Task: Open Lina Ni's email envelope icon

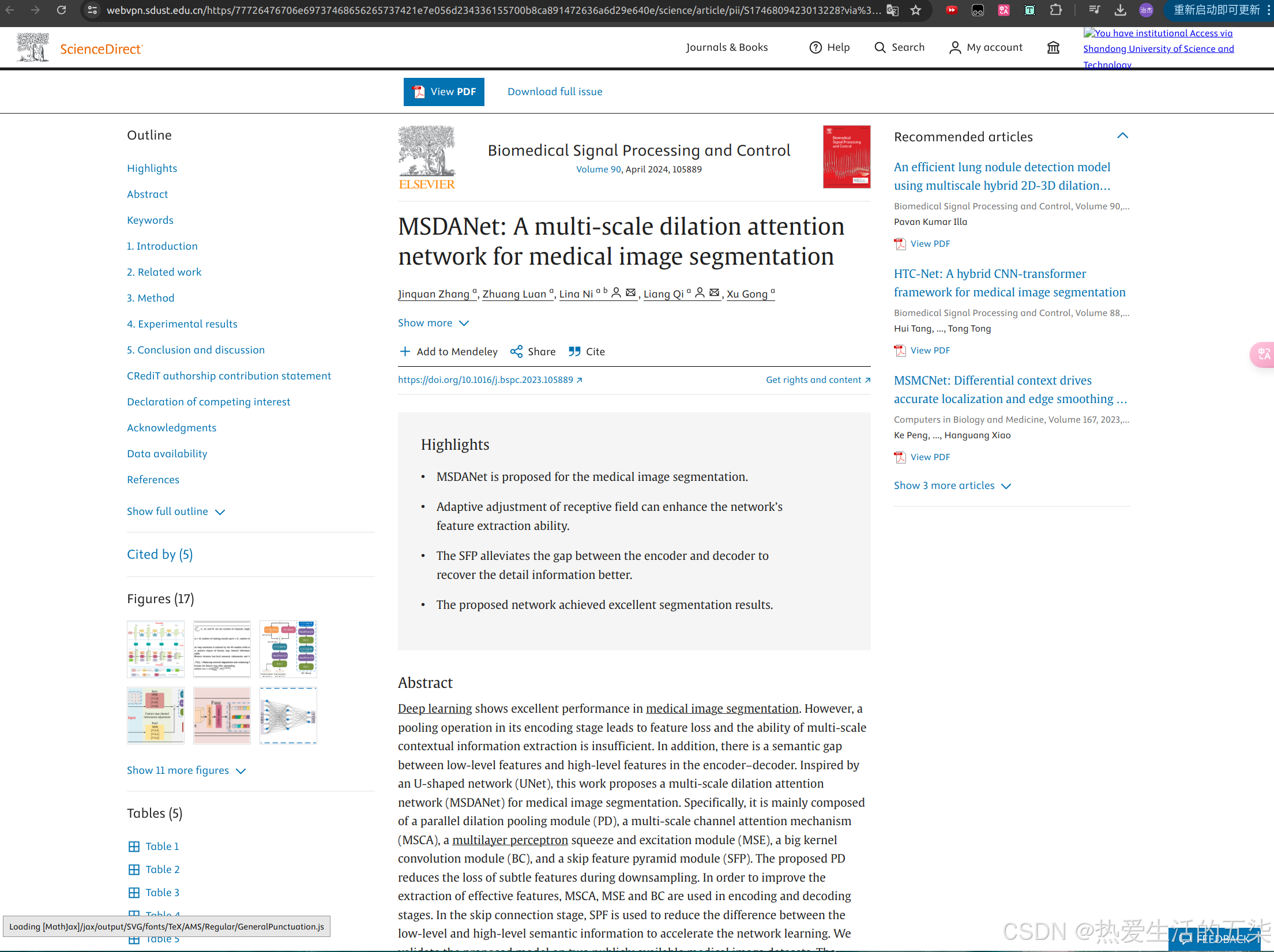Action: (x=631, y=293)
